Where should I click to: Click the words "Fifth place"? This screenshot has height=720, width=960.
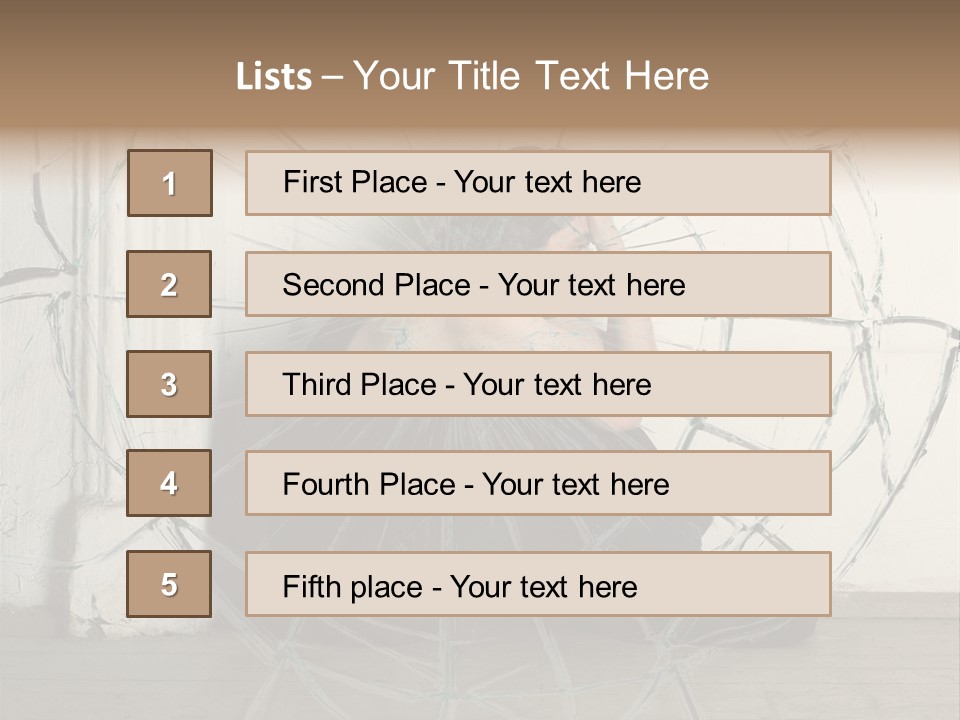tap(352, 586)
